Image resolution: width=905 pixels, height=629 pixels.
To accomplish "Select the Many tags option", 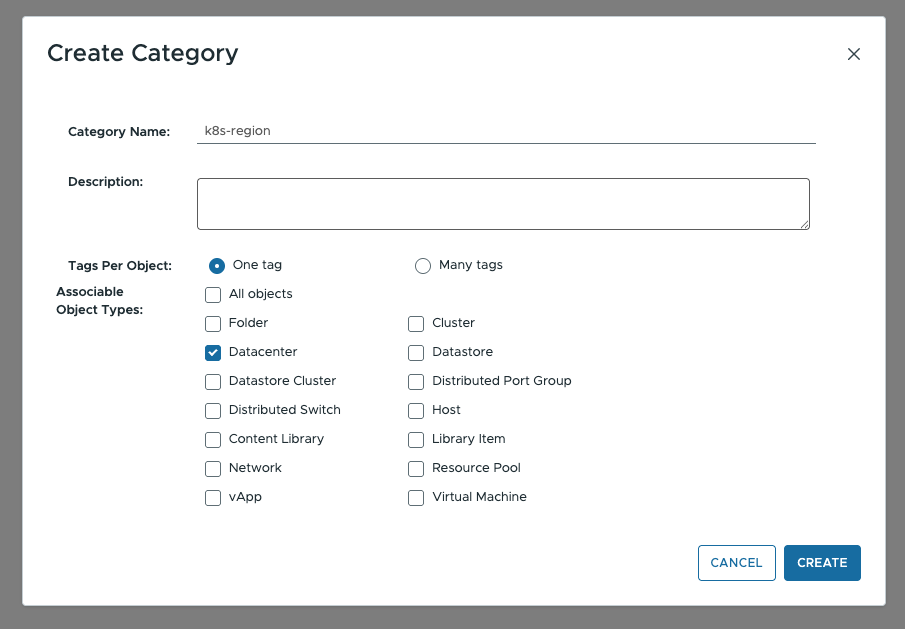I will tap(423, 265).
